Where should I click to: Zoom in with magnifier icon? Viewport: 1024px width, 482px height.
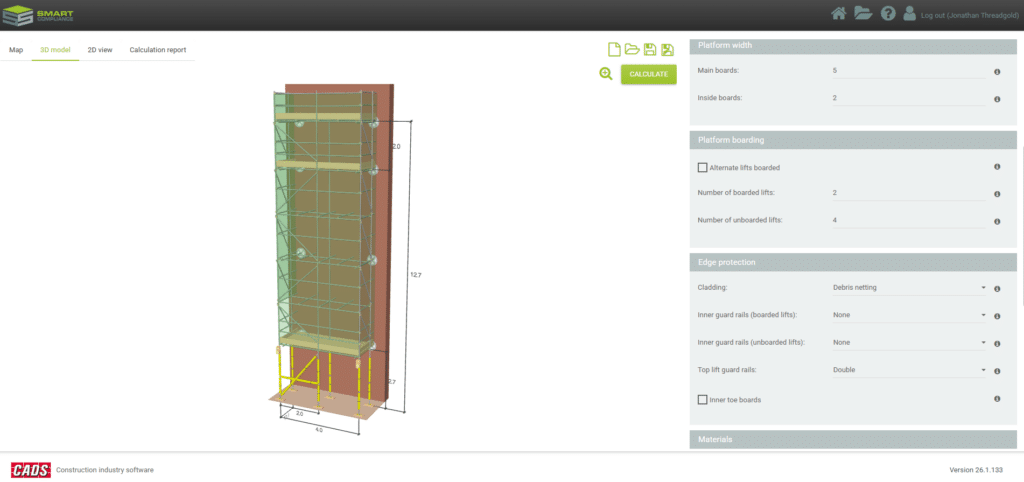coord(606,74)
